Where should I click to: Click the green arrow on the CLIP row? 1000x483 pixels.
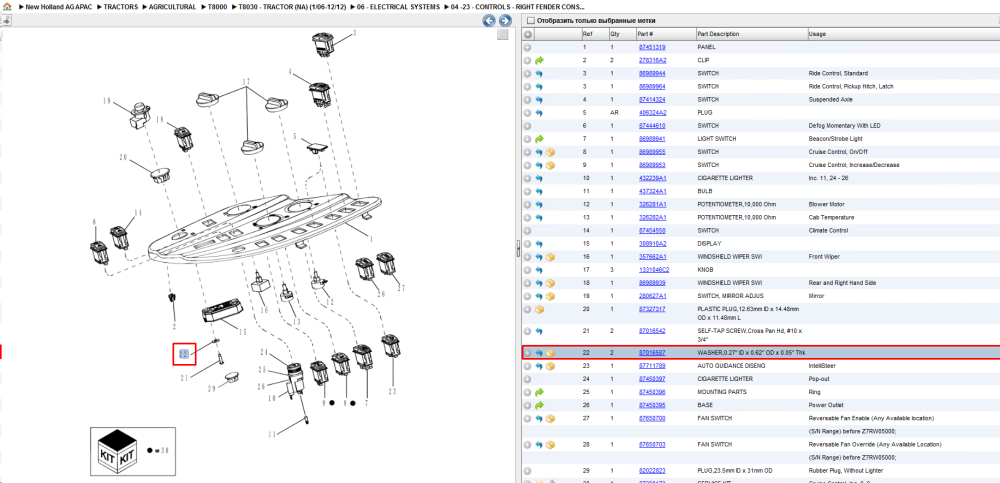click(540, 61)
